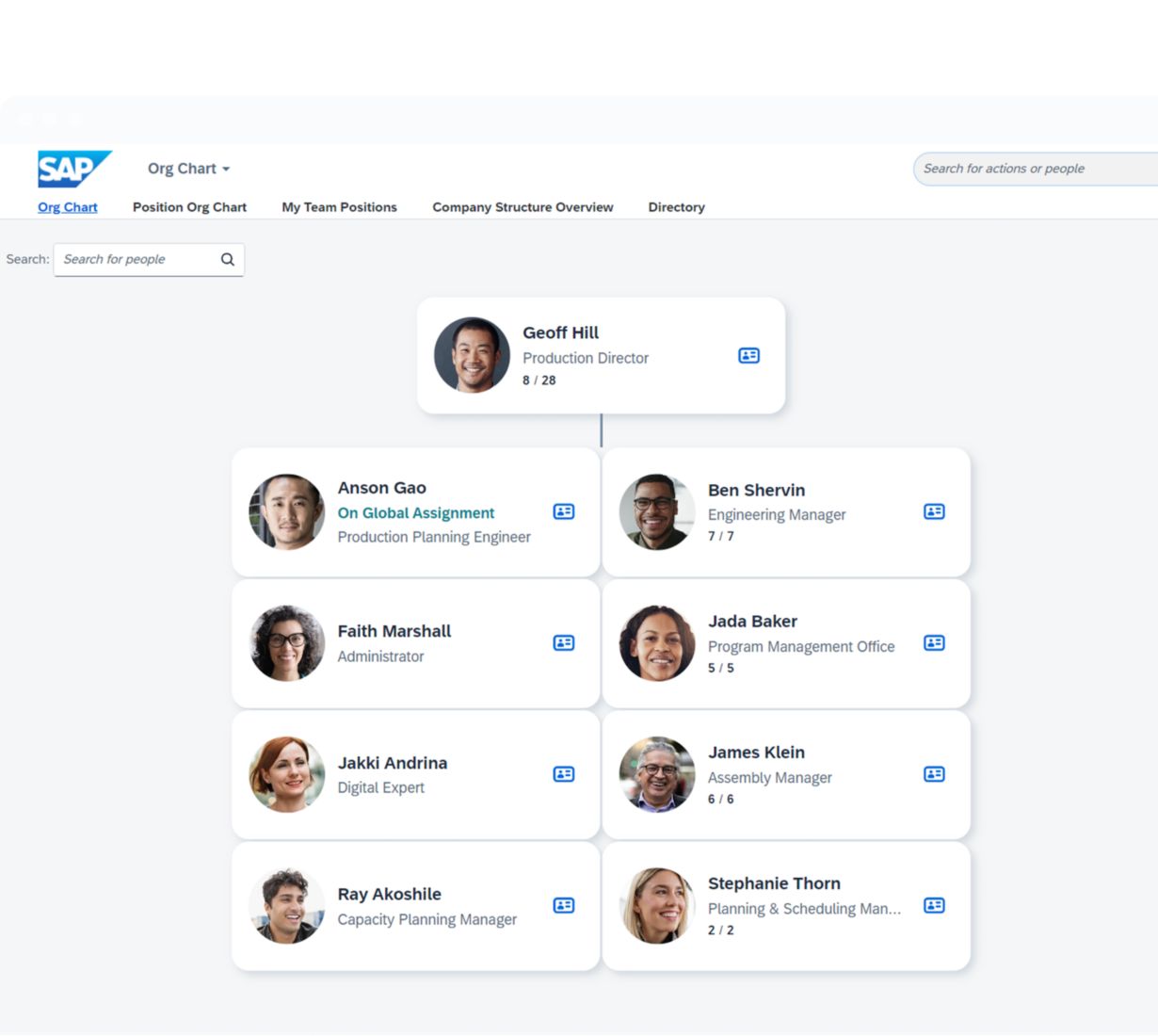Show Ray Akoshile's contact card icon
Image resolution: width=1158 pixels, height=1036 pixels.
(x=563, y=905)
